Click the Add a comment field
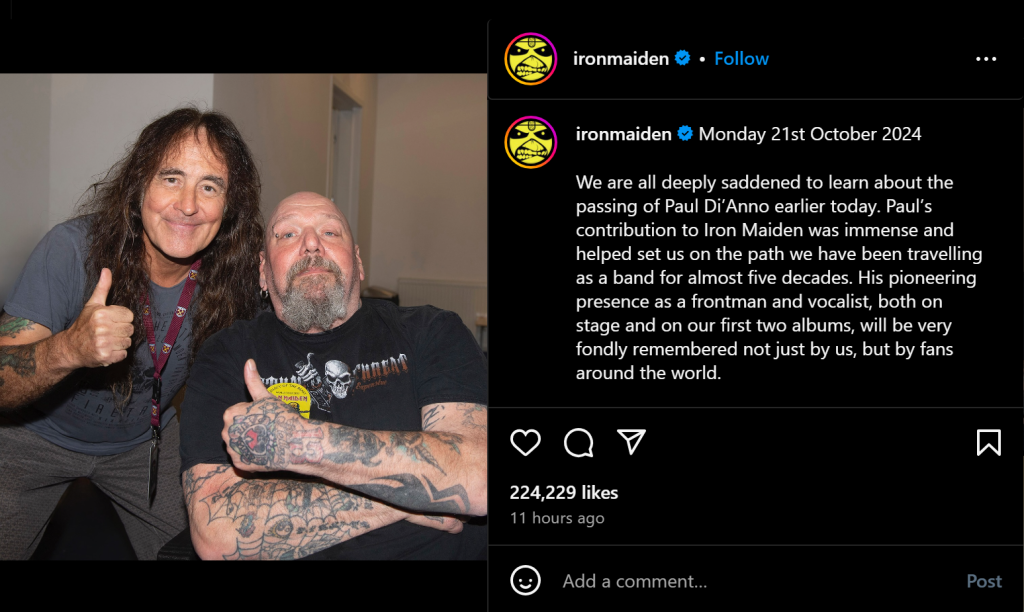This screenshot has height=612, width=1024. (758, 581)
